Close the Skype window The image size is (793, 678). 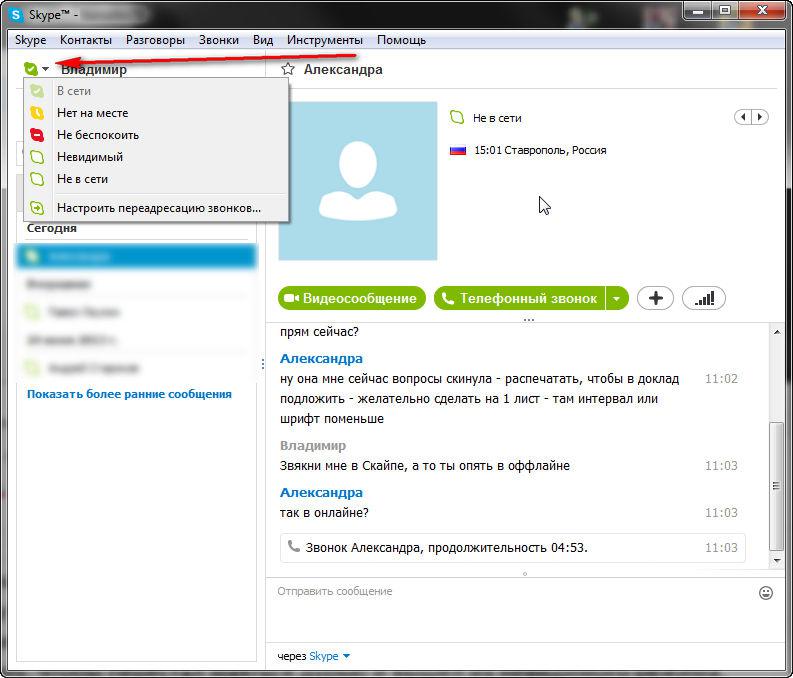pyautogui.click(x=763, y=11)
